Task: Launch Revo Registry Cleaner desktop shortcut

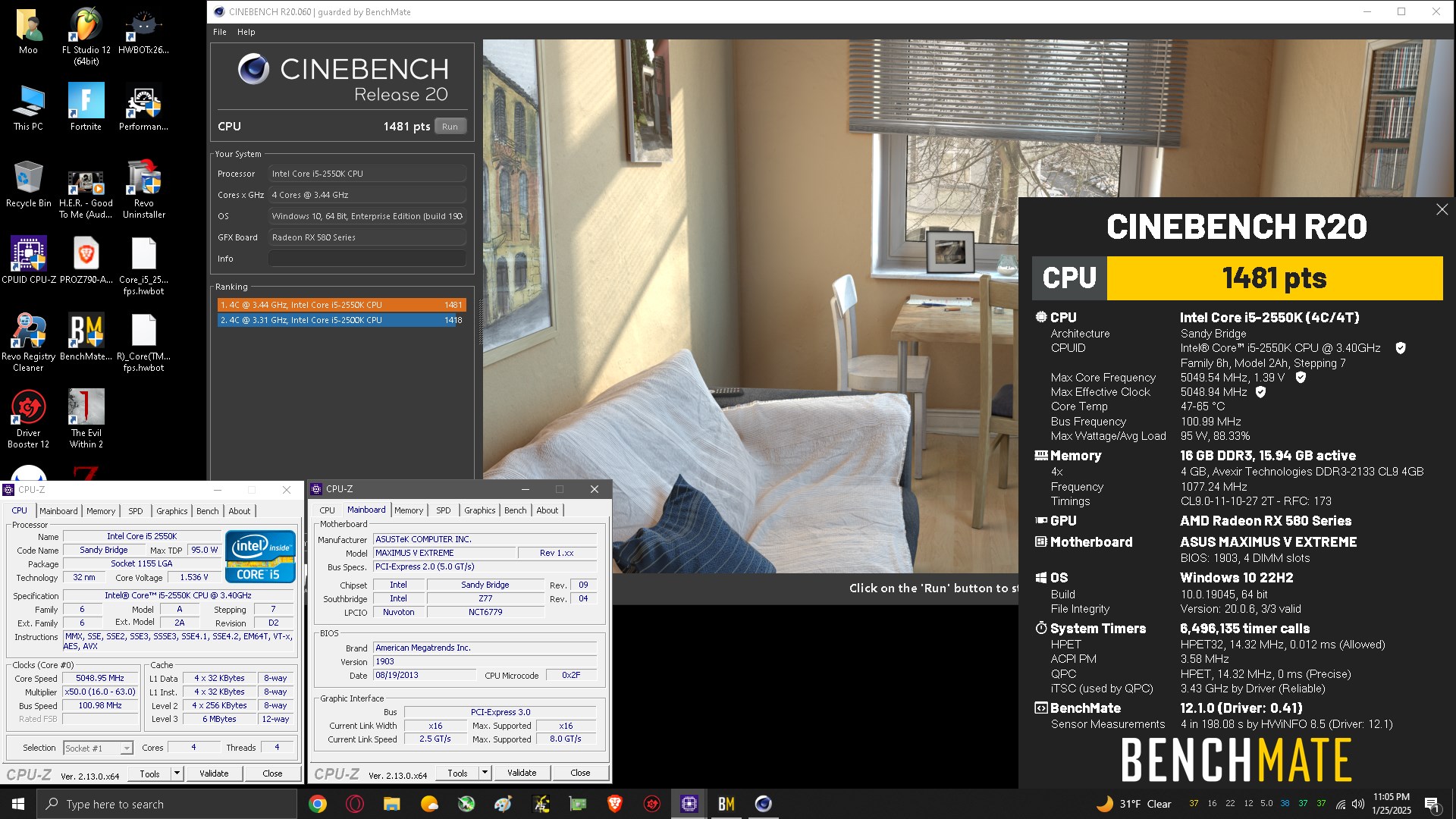Action: [x=28, y=343]
